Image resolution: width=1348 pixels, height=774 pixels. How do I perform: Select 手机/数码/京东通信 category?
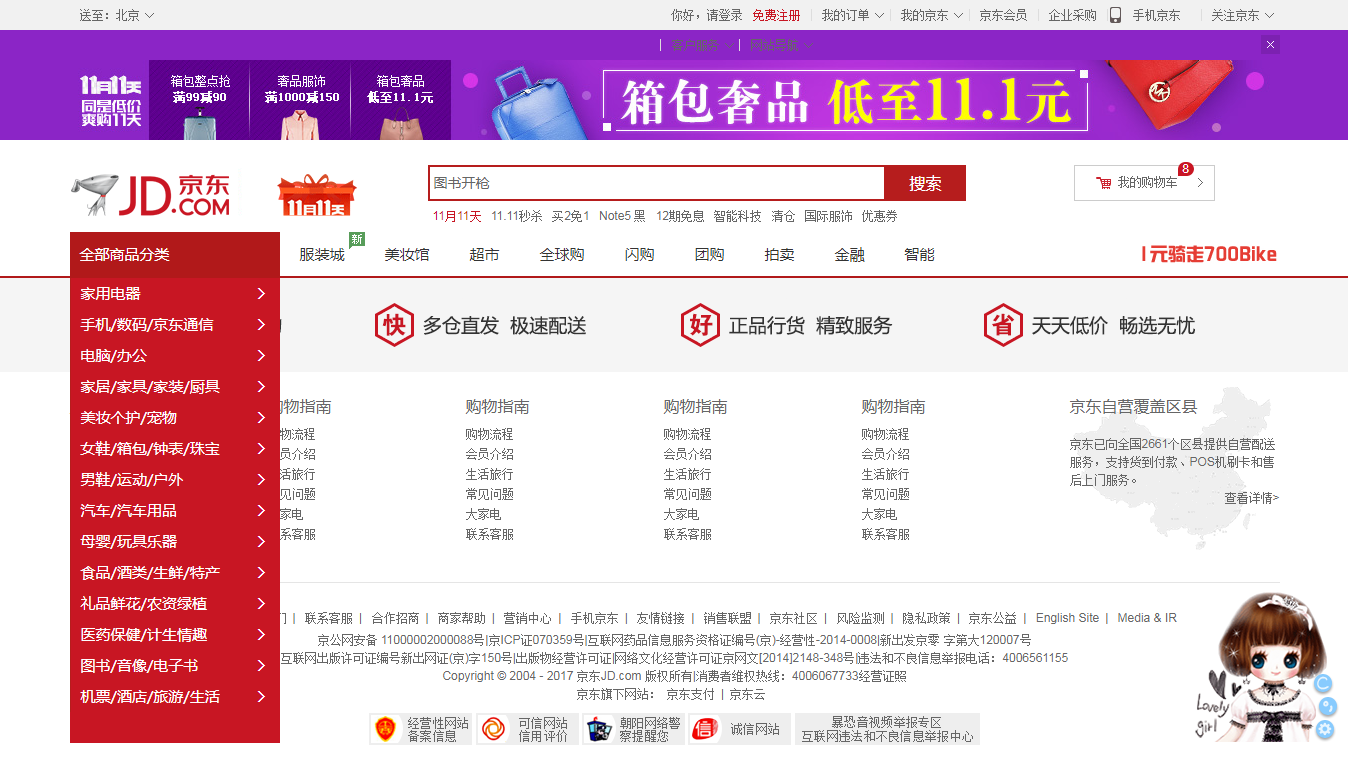pos(147,324)
